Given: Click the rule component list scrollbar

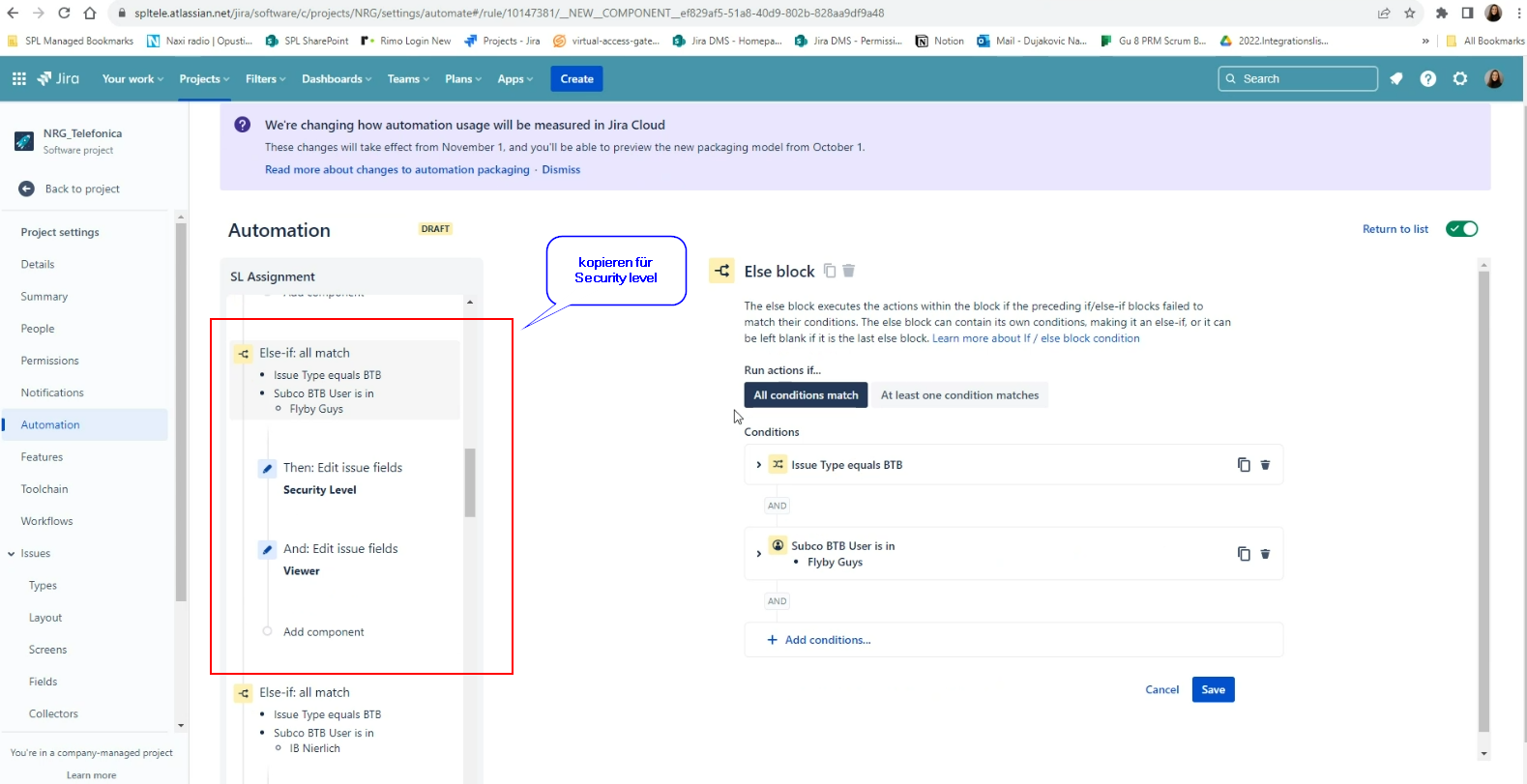Looking at the screenshot, I should click(470, 482).
